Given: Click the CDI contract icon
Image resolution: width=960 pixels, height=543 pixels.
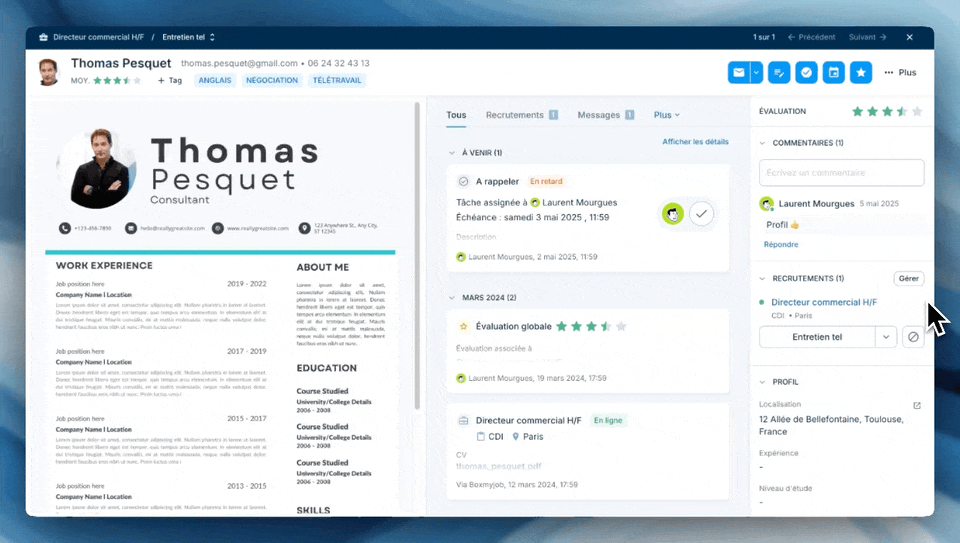Looking at the screenshot, I should point(481,436).
